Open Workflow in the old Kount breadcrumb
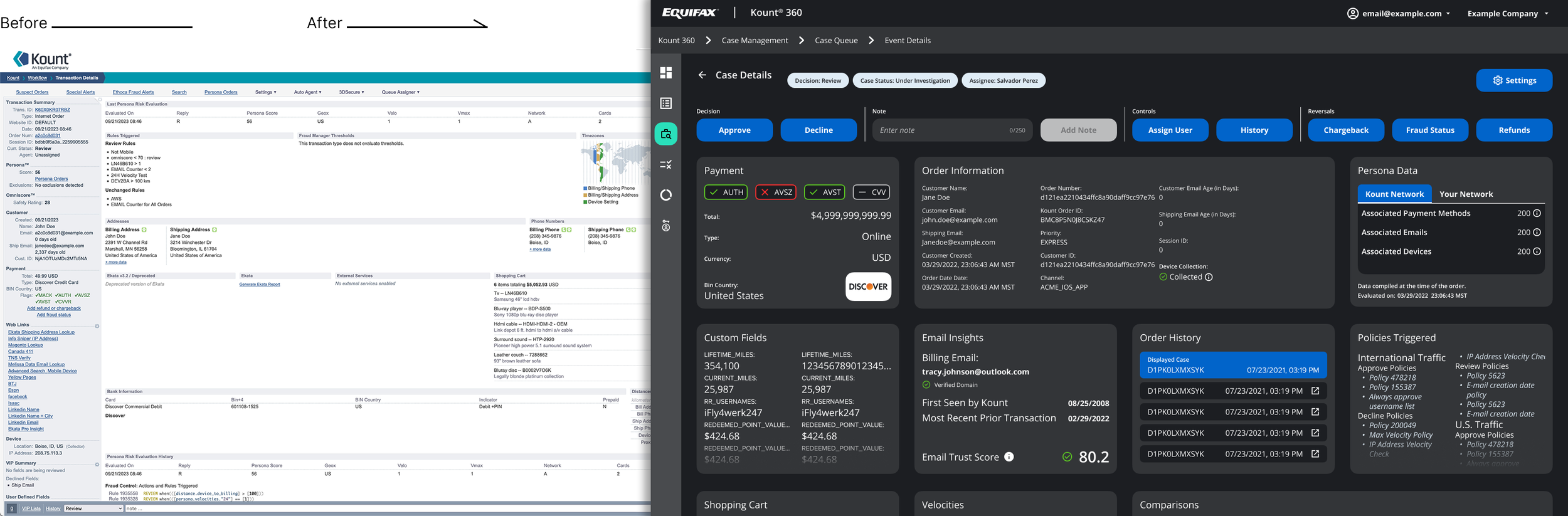The image size is (1568, 516). (37, 78)
